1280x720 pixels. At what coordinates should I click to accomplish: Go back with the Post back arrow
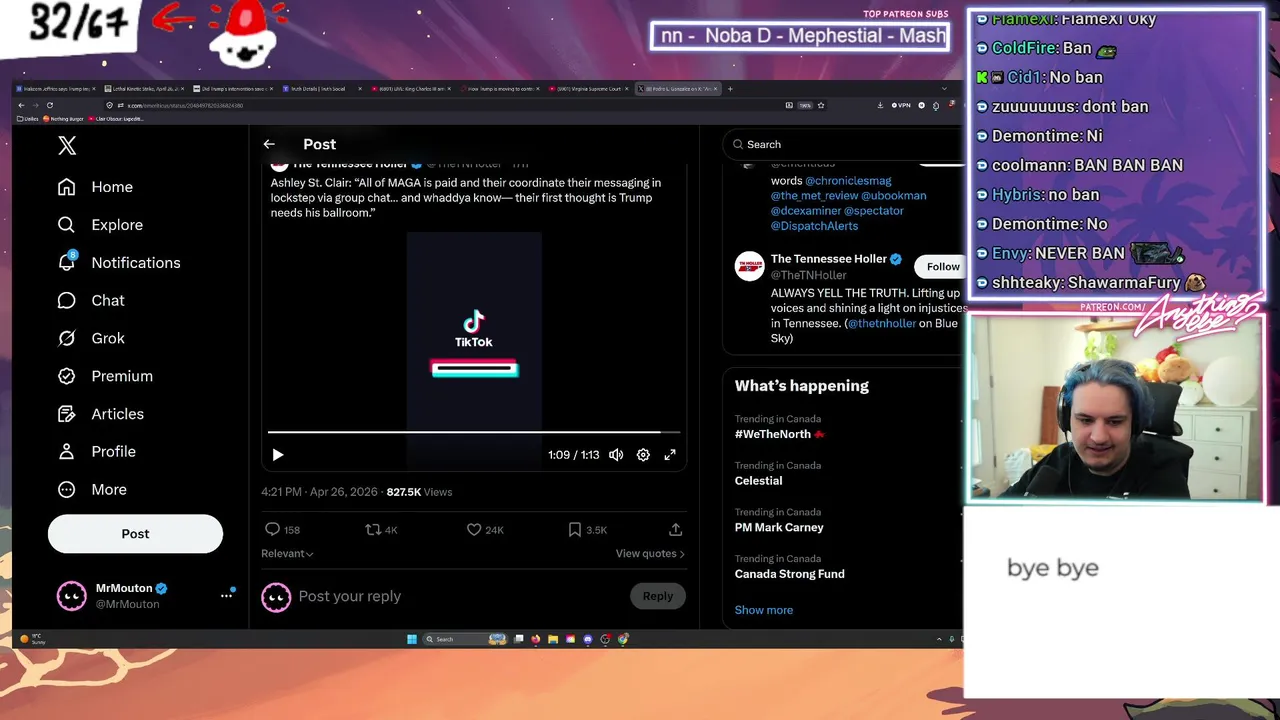pos(269,144)
